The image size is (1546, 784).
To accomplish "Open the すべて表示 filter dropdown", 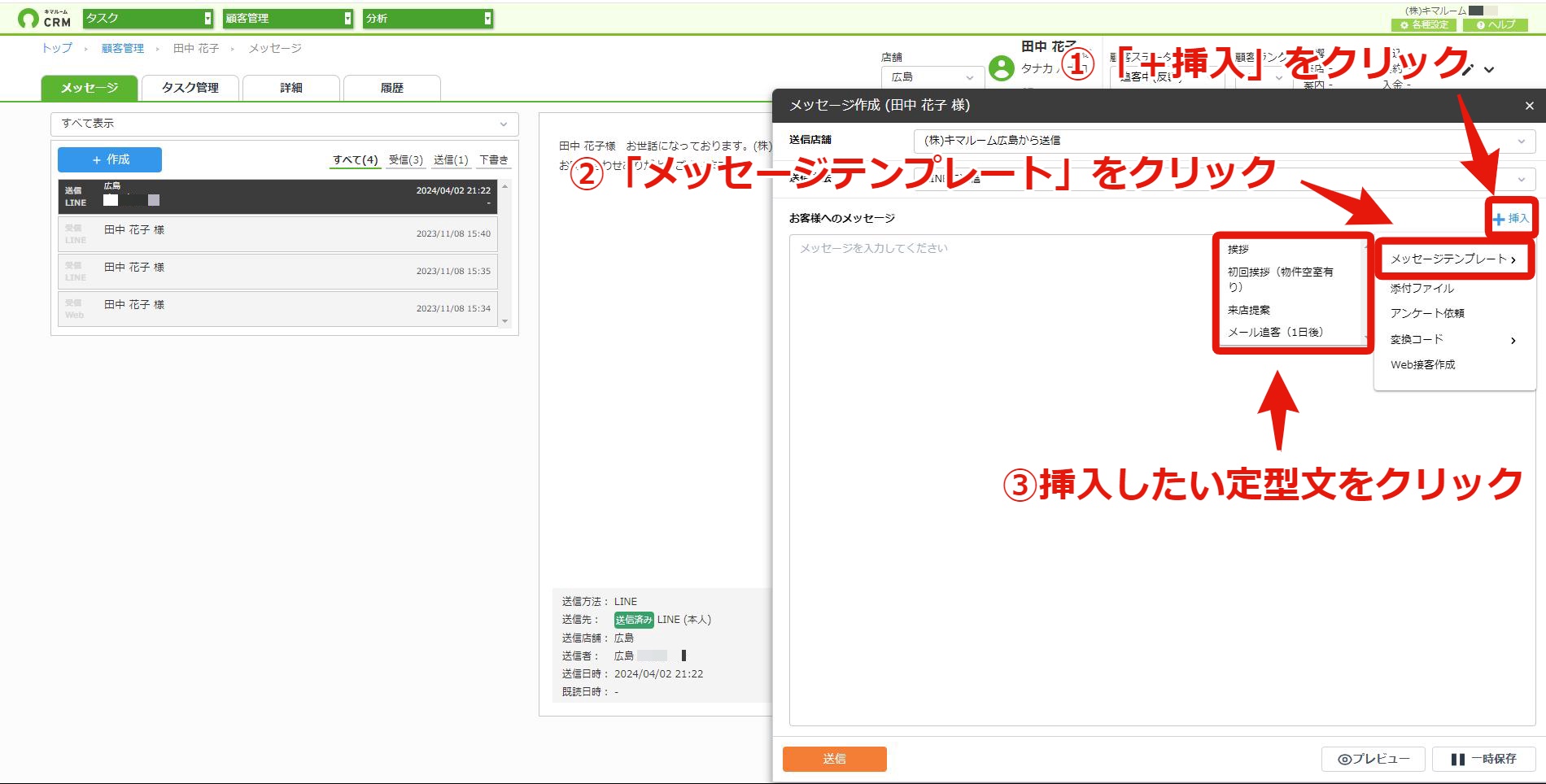I will coord(285,124).
